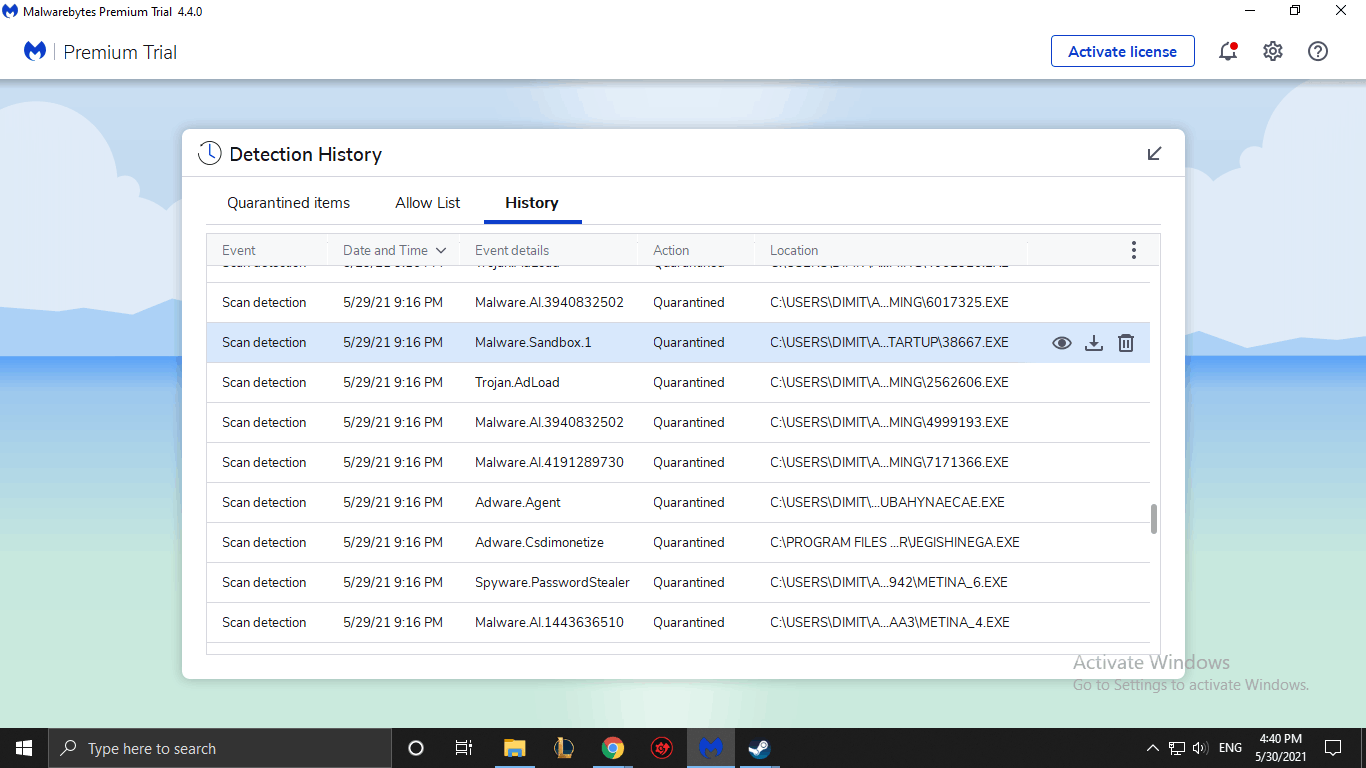Select Adware.Csdimonetize detection entry

[x=678, y=542]
